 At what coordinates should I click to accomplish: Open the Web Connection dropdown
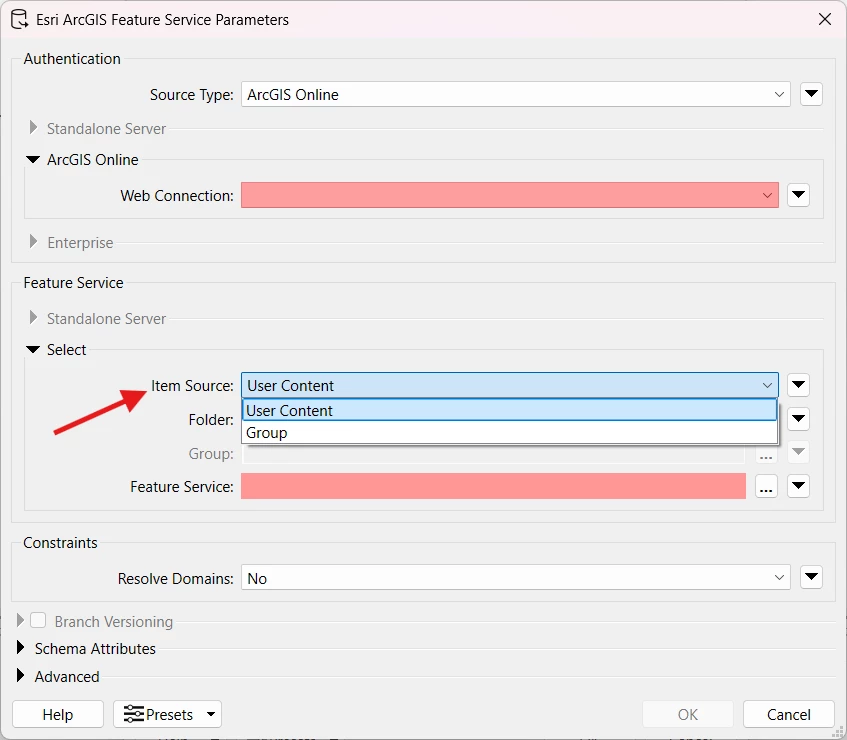[x=509, y=195]
